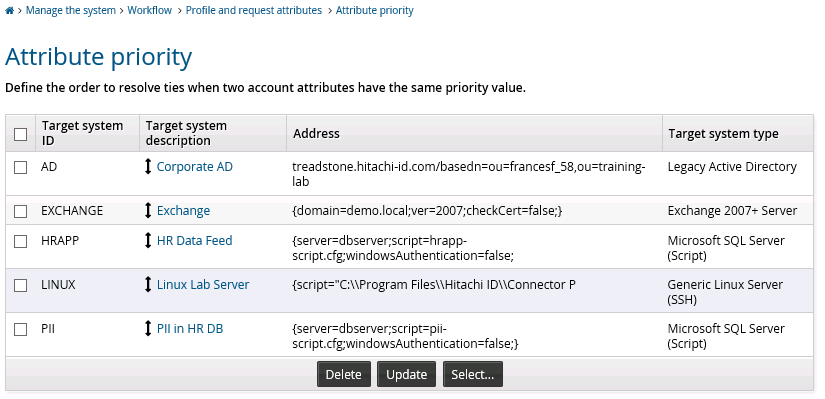825x399 pixels.
Task: Click the HRAPP target system ID cell
Action: tap(87, 247)
